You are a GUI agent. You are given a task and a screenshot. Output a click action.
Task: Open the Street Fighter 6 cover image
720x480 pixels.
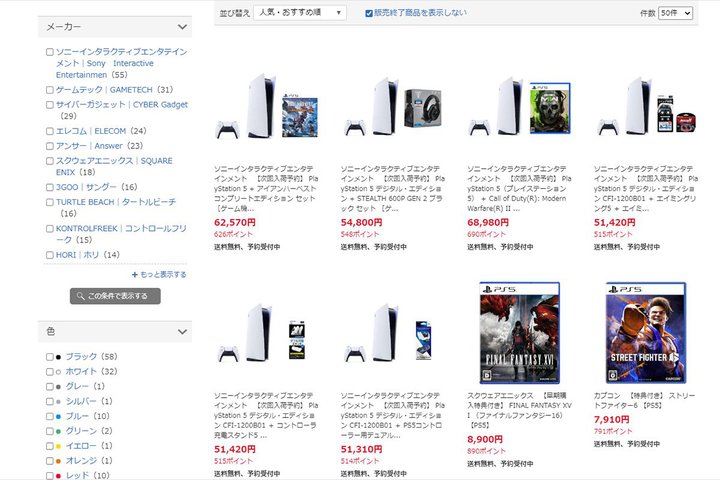(x=646, y=333)
